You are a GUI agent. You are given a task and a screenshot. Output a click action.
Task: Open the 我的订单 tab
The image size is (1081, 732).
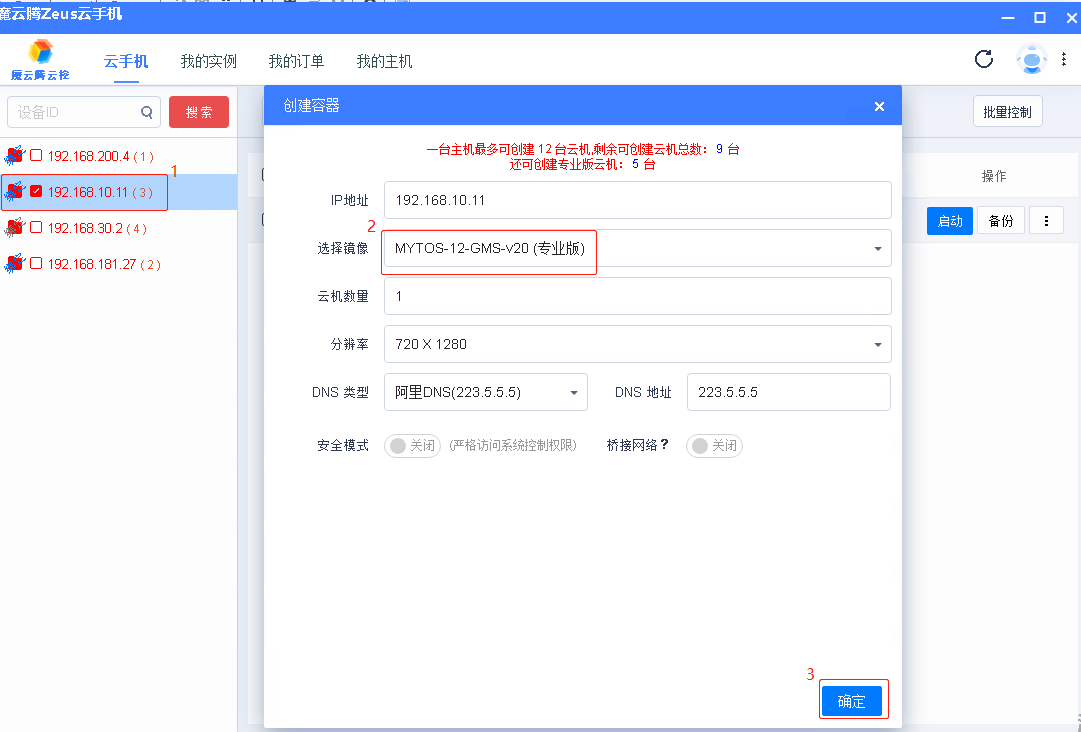click(296, 61)
